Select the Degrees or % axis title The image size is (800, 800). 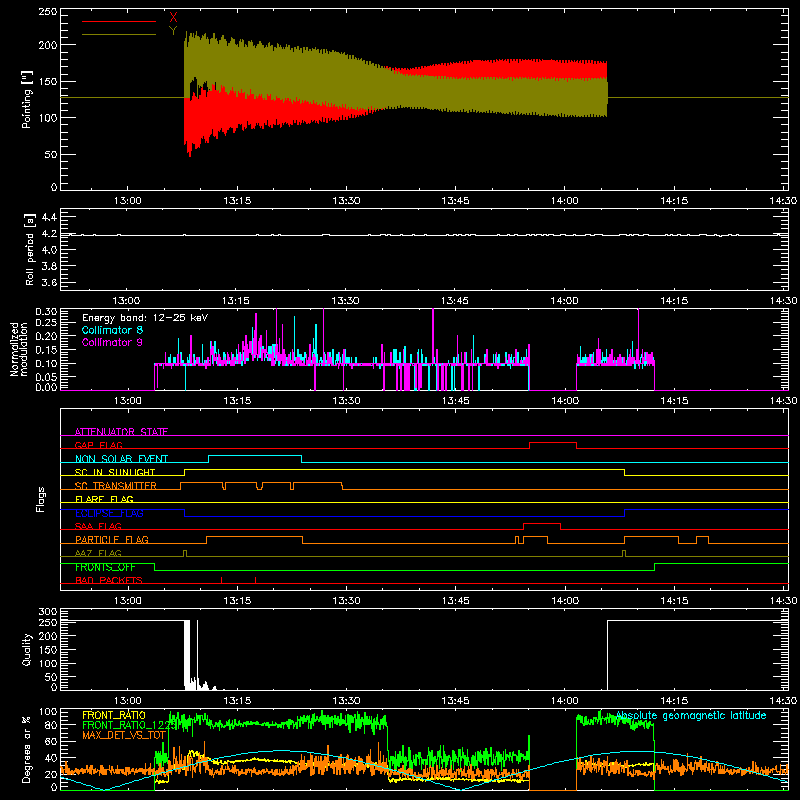(x=27, y=750)
